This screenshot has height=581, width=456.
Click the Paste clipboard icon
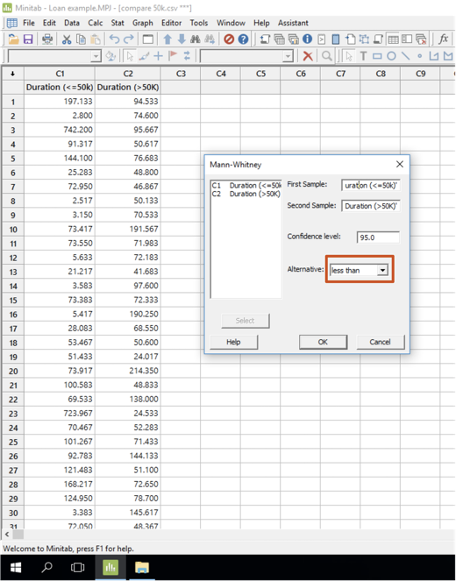tap(95, 39)
